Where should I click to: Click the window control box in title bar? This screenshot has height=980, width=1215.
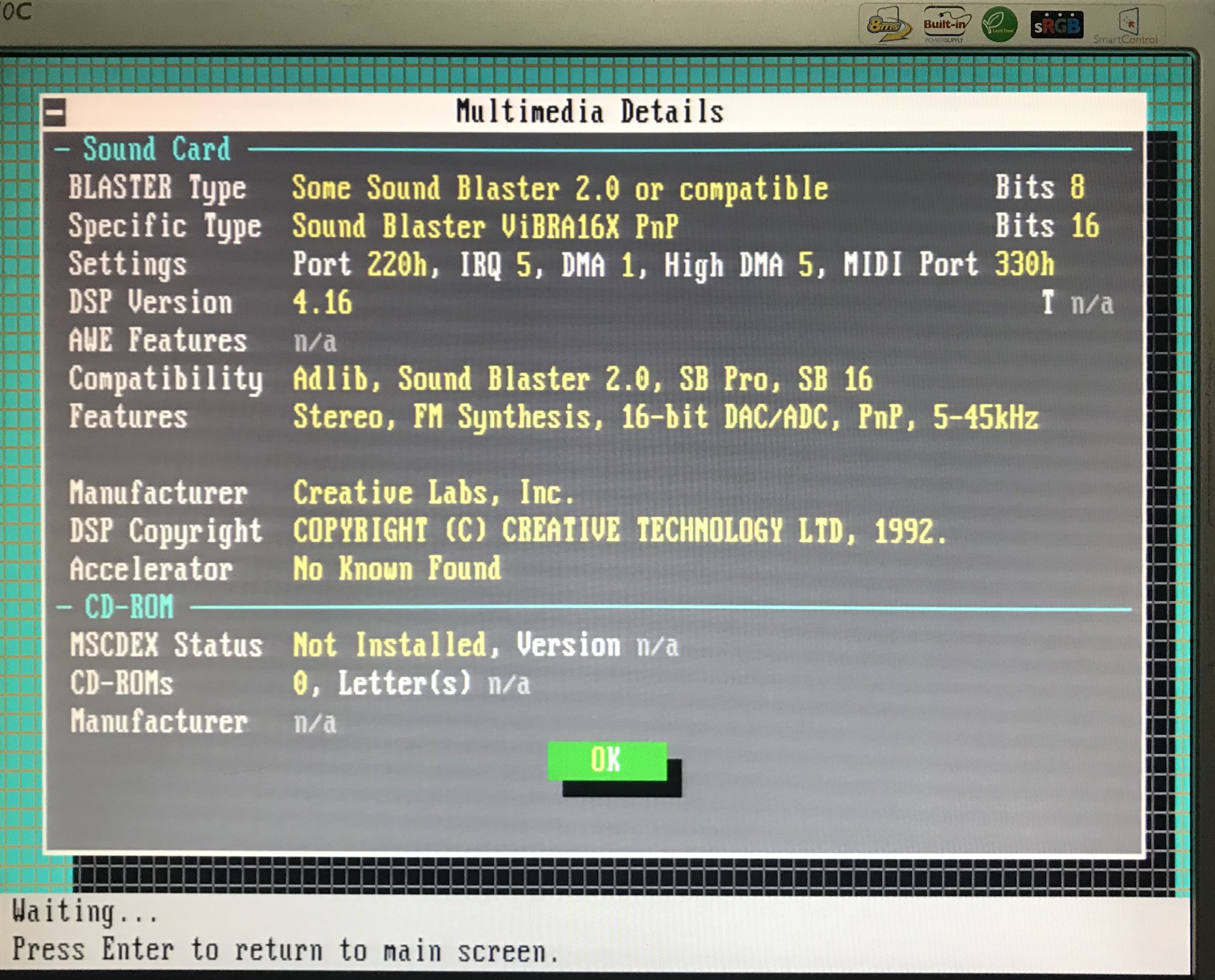click(x=55, y=112)
